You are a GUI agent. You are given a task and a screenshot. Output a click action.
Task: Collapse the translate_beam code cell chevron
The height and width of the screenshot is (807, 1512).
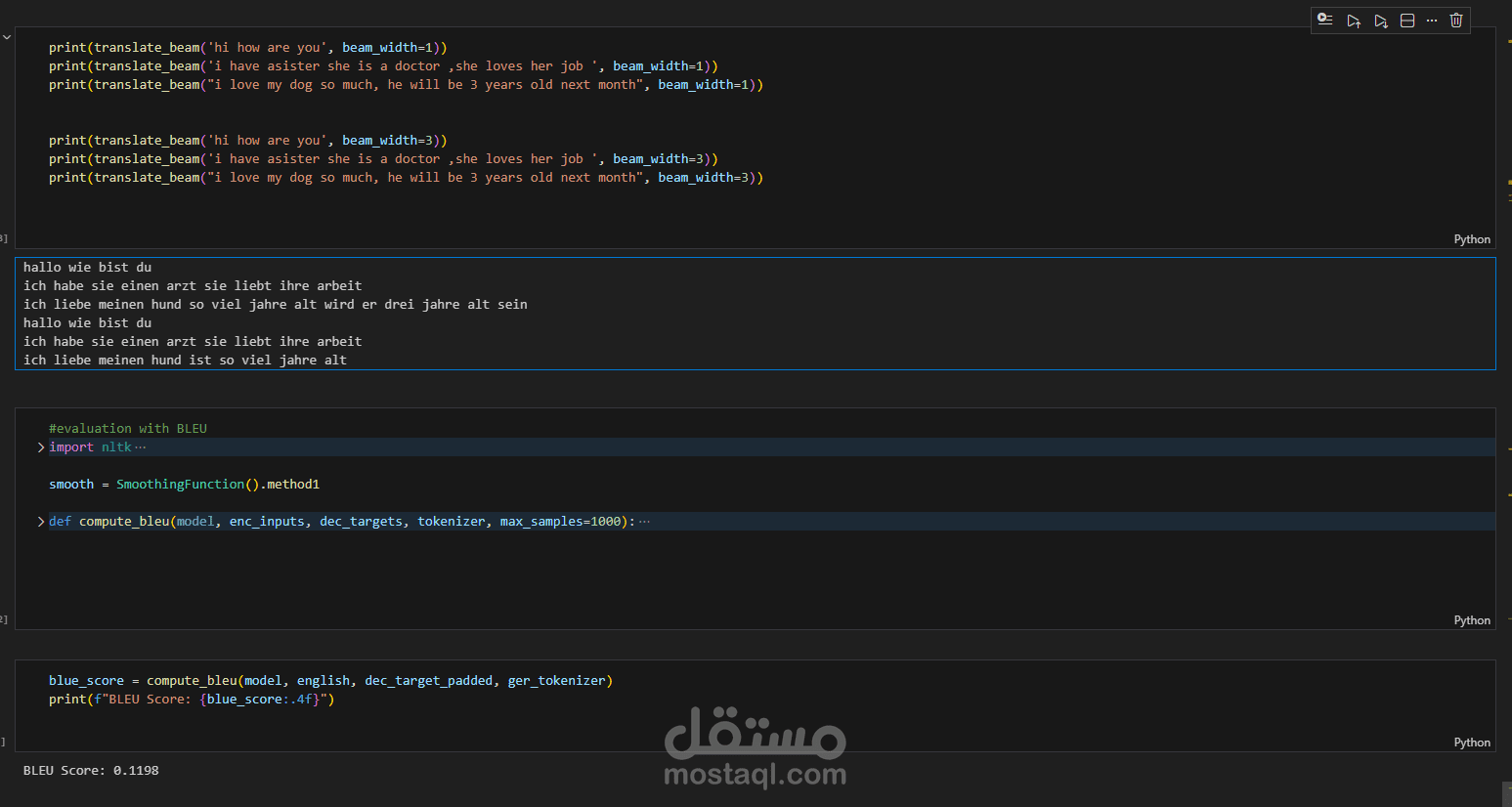click(7, 37)
